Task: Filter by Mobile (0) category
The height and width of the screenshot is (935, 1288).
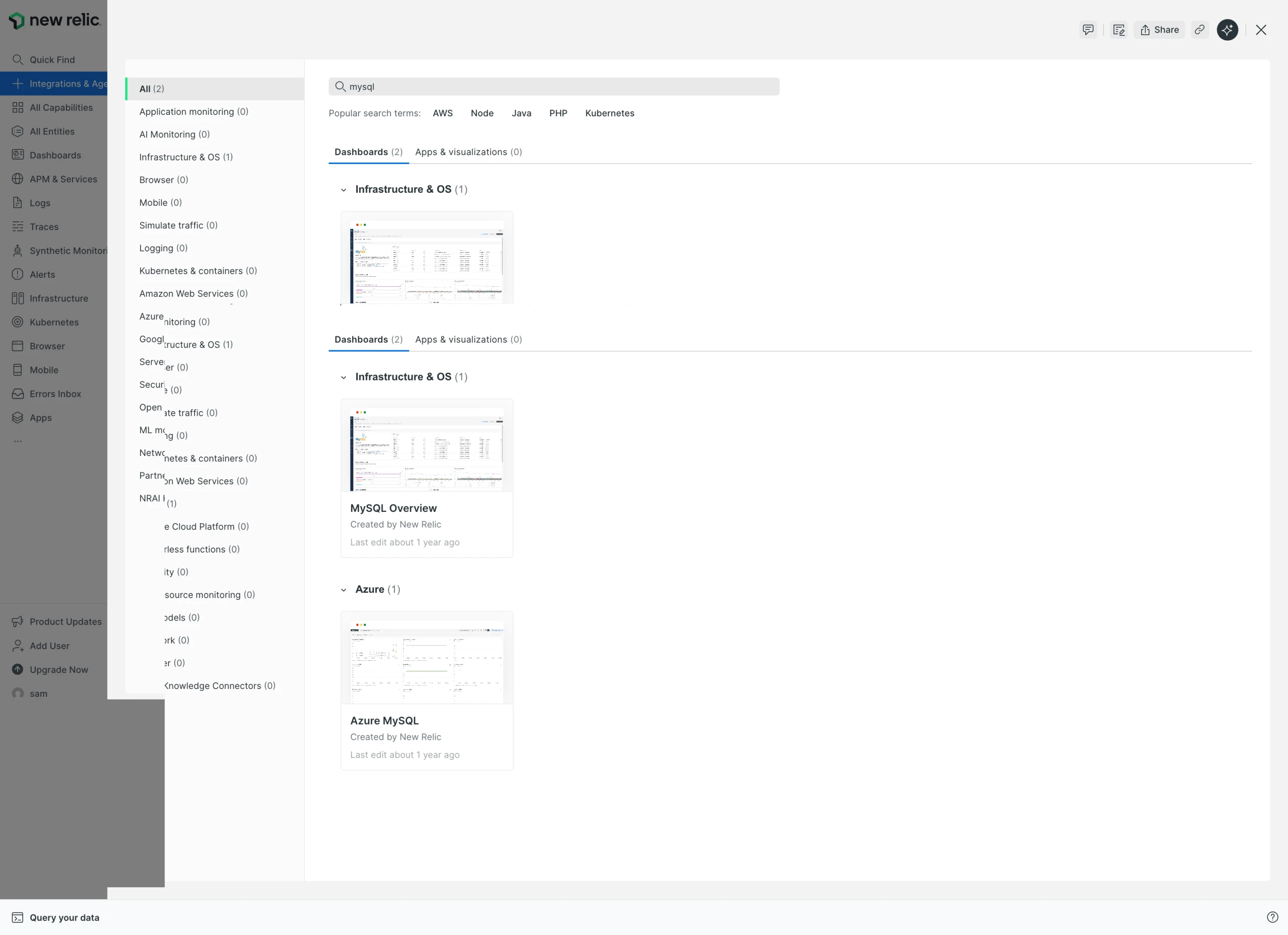Action: click(x=215, y=202)
